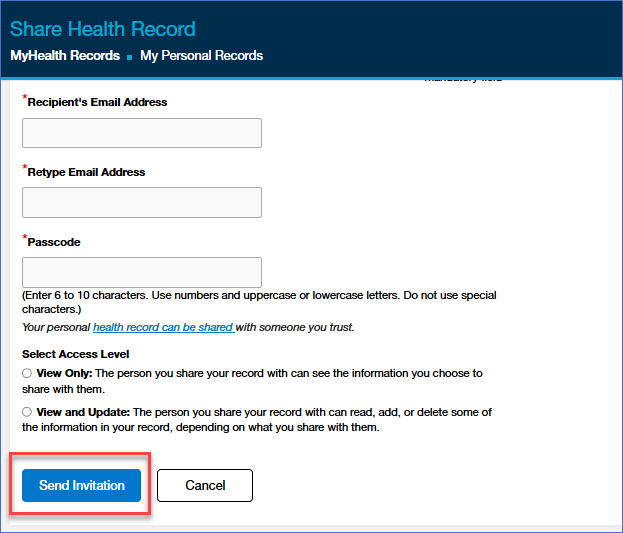Viewport: 623px width, 533px height.
Task: Click the square breadcrumb separator icon
Action: point(130,57)
